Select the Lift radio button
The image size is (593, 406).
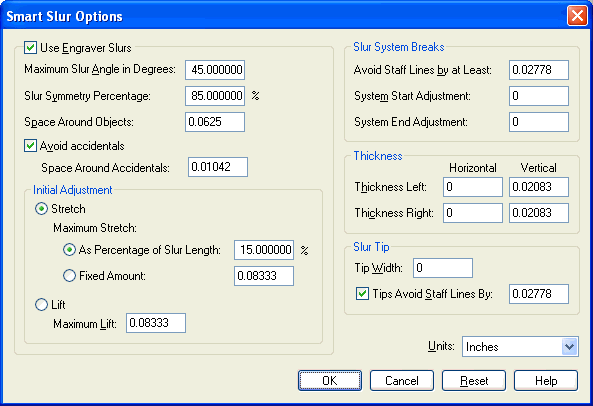(41, 304)
